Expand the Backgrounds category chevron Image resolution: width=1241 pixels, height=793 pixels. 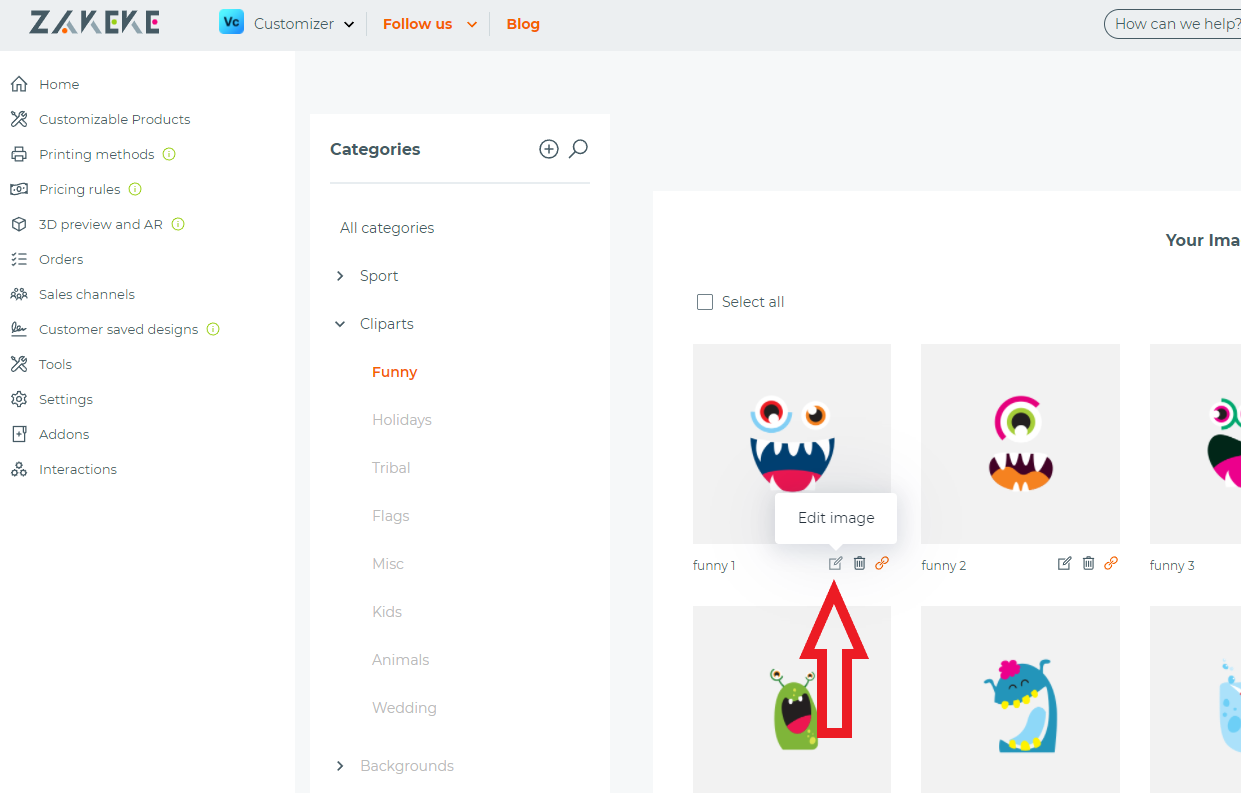click(340, 766)
